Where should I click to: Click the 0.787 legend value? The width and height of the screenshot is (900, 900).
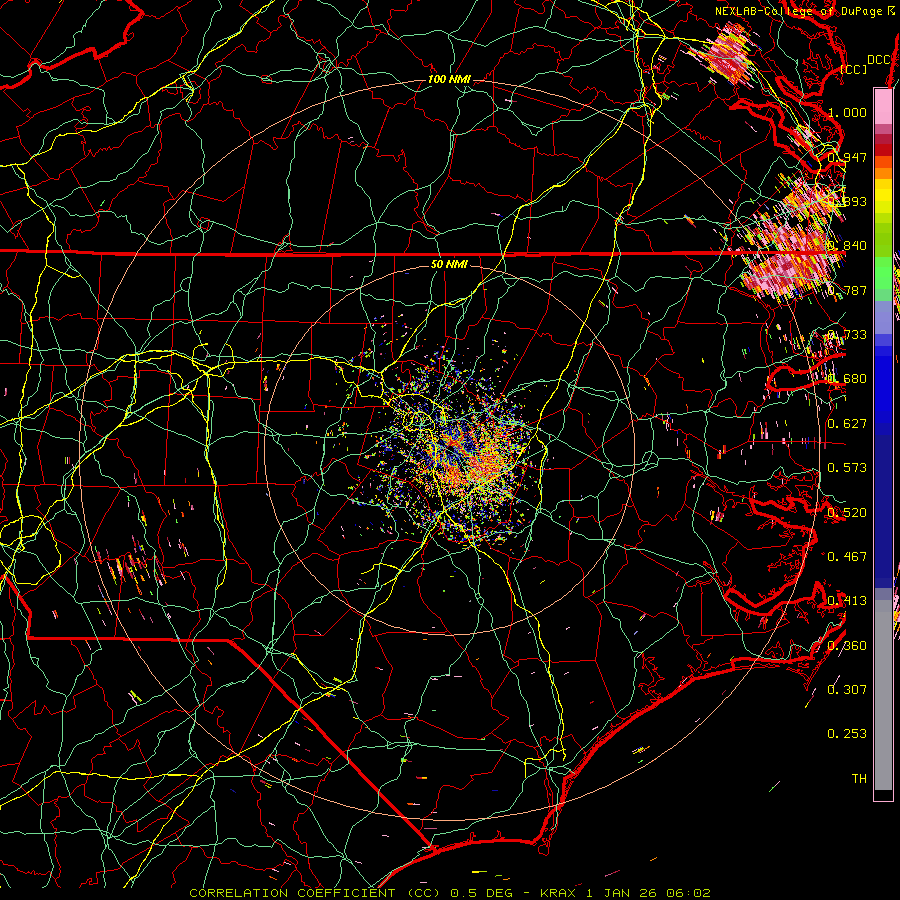click(847, 290)
